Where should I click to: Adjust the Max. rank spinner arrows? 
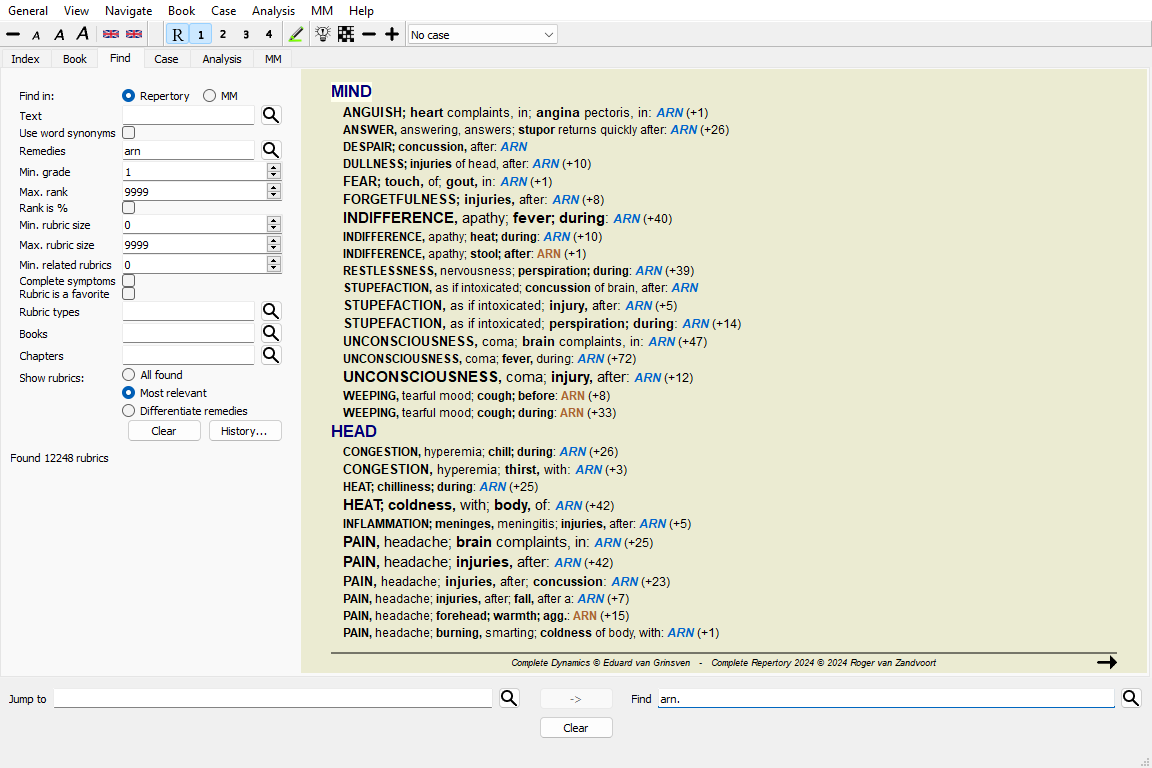[x=274, y=191]
